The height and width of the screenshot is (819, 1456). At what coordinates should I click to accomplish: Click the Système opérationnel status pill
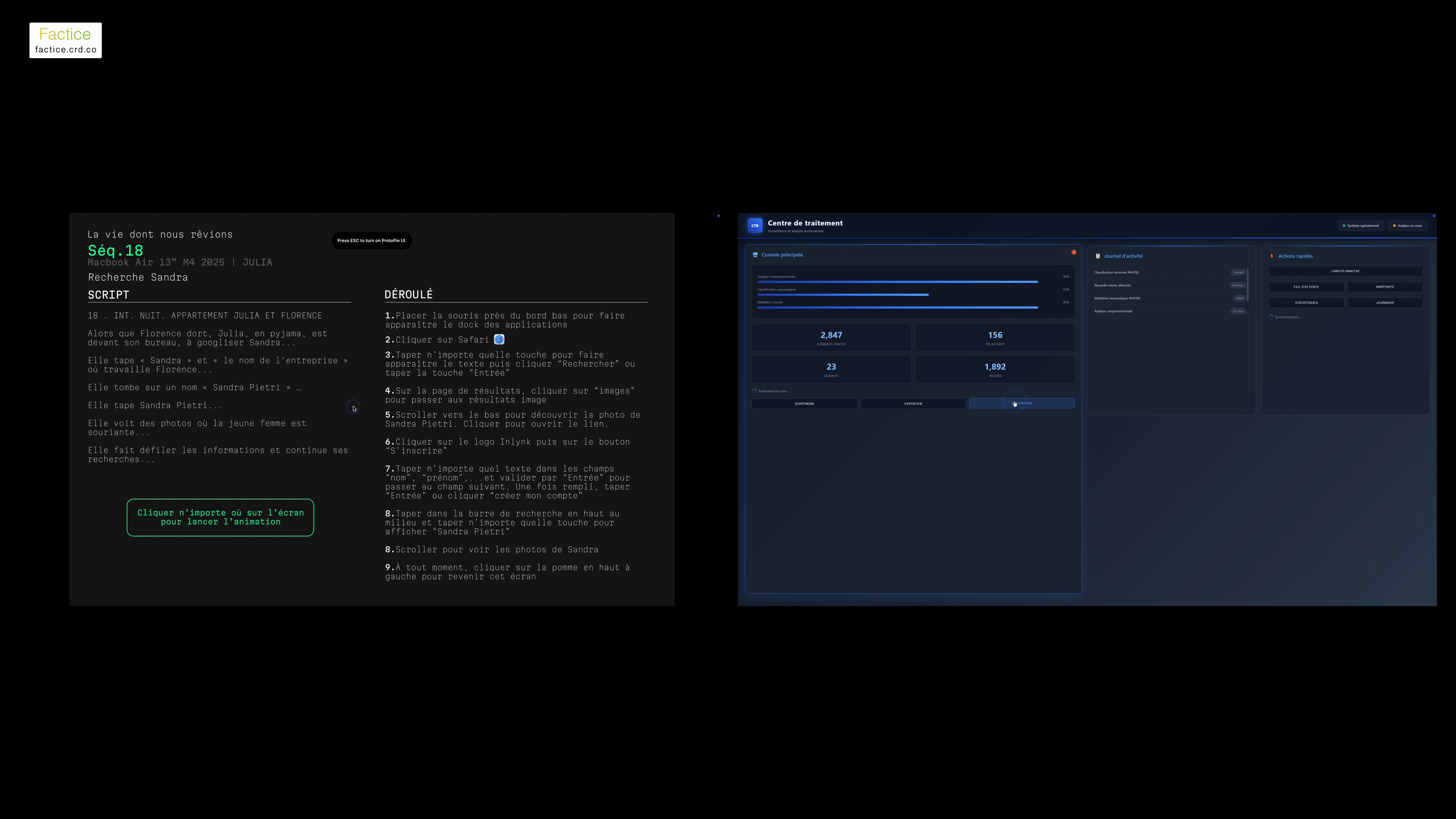tap(1360, 226)
